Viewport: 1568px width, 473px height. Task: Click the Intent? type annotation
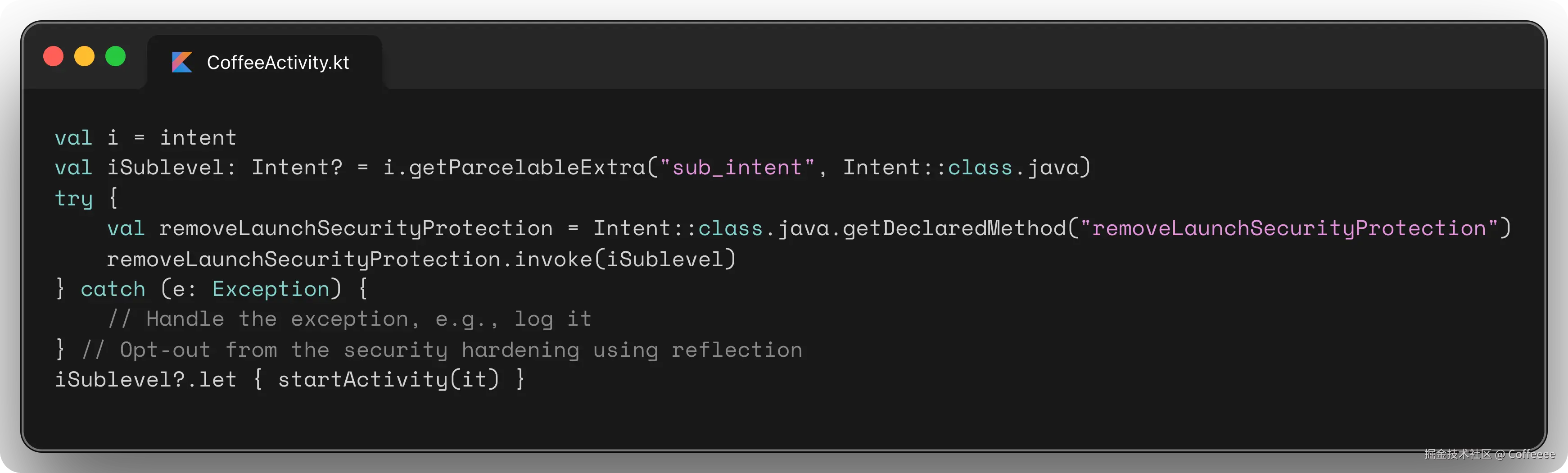pos(297,168)
